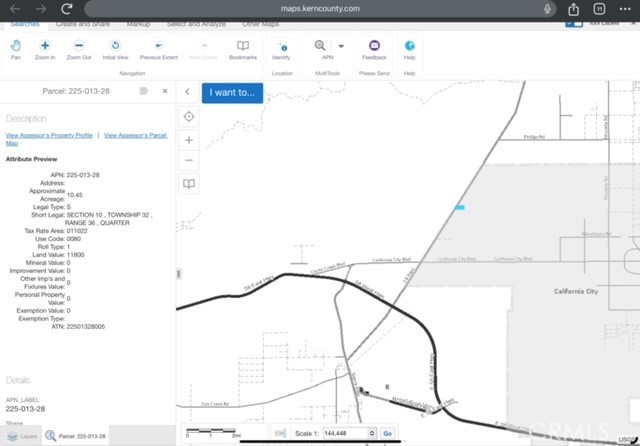Switch to the Layers panel tab
This screenshot has width=640, height=446.
click(22, 436)
